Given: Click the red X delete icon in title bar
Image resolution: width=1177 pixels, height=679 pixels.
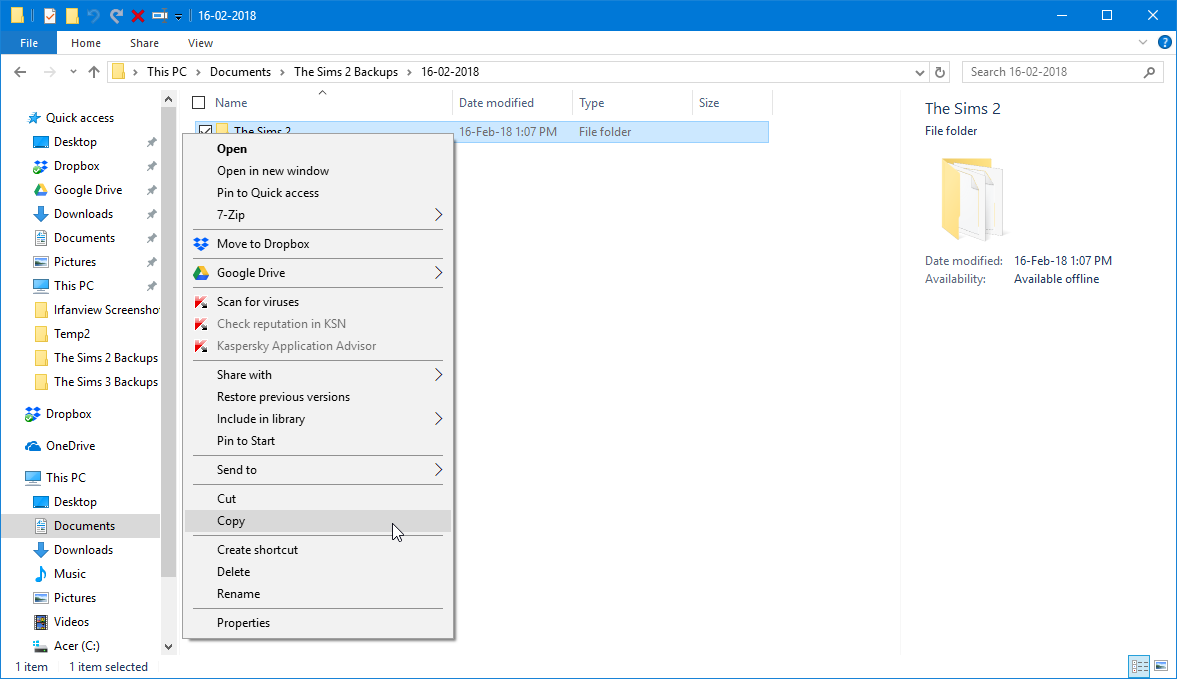Looking at the screenshot, I should point(137,16).
